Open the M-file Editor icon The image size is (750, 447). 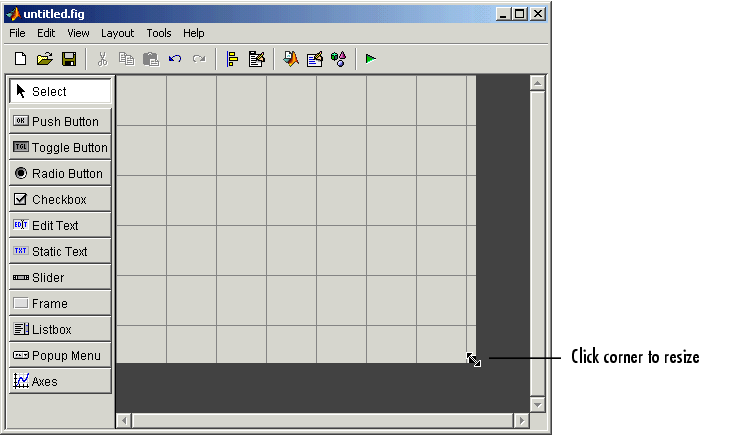pos(290,59)
